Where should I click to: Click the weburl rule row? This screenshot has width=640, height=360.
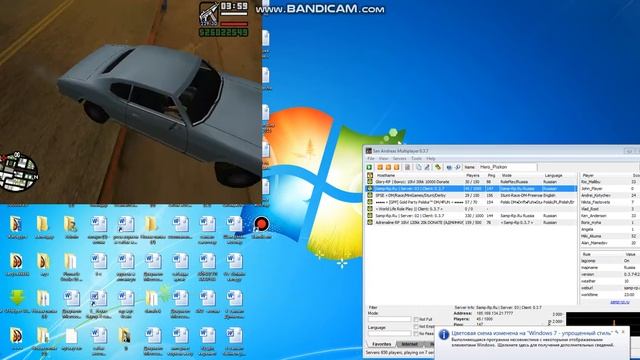coord(610,288)
